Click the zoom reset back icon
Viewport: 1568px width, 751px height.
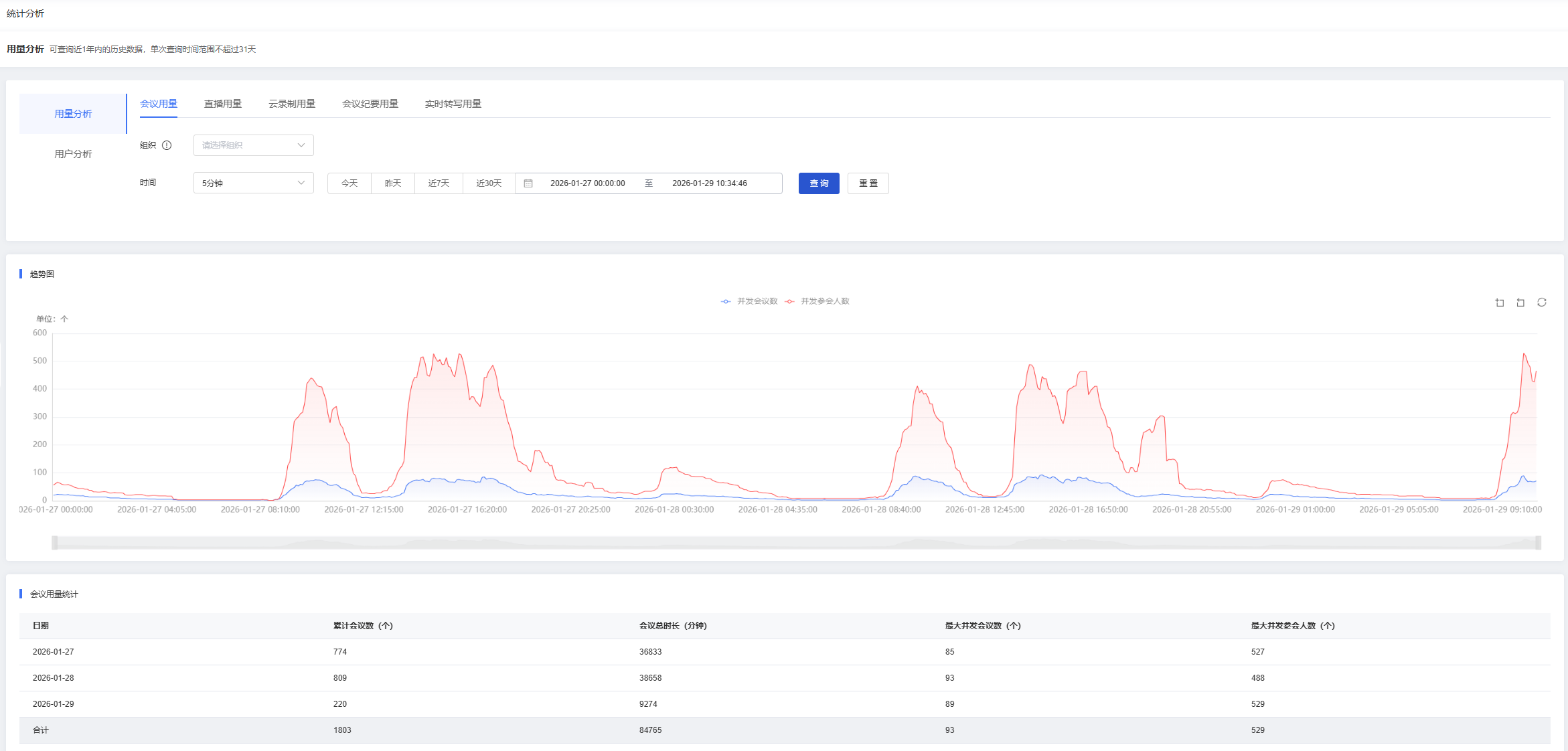coord(1520,303)
